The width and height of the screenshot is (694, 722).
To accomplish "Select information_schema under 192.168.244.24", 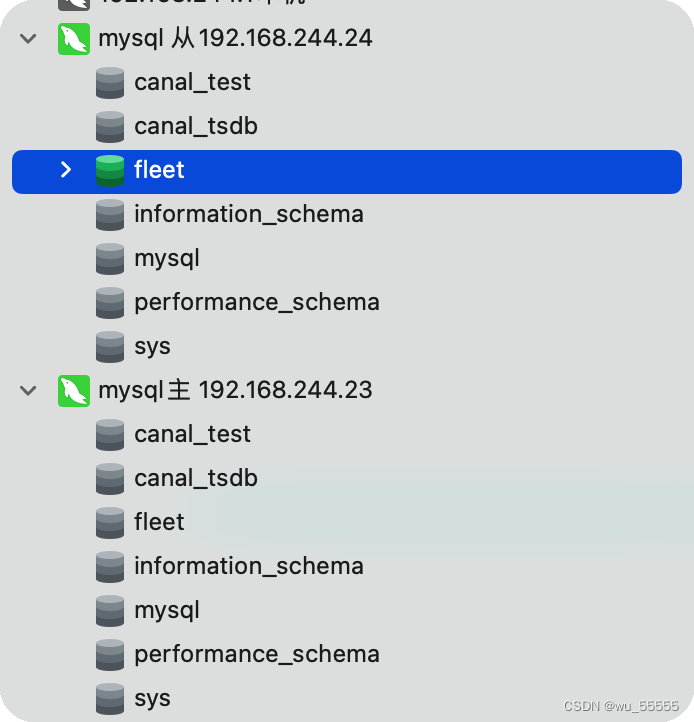I will 248,214.
